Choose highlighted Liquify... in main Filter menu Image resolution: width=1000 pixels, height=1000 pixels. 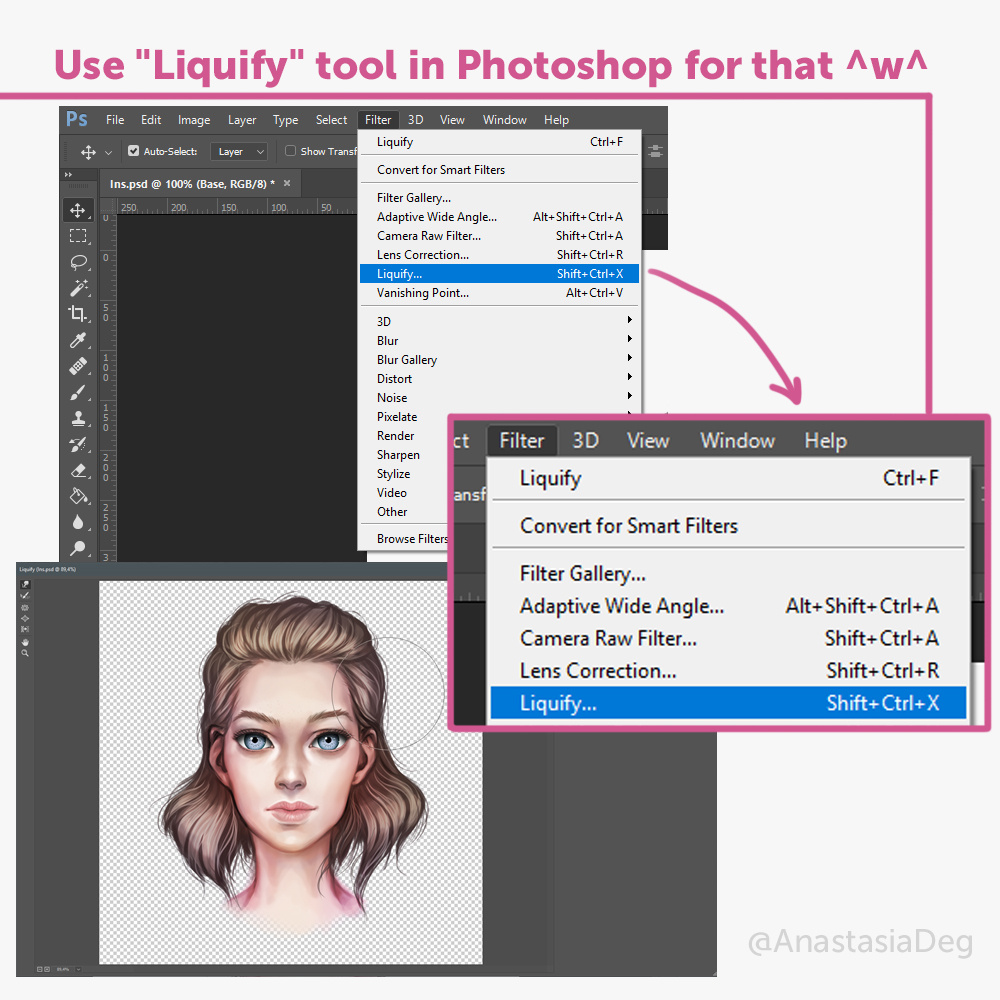499,274
